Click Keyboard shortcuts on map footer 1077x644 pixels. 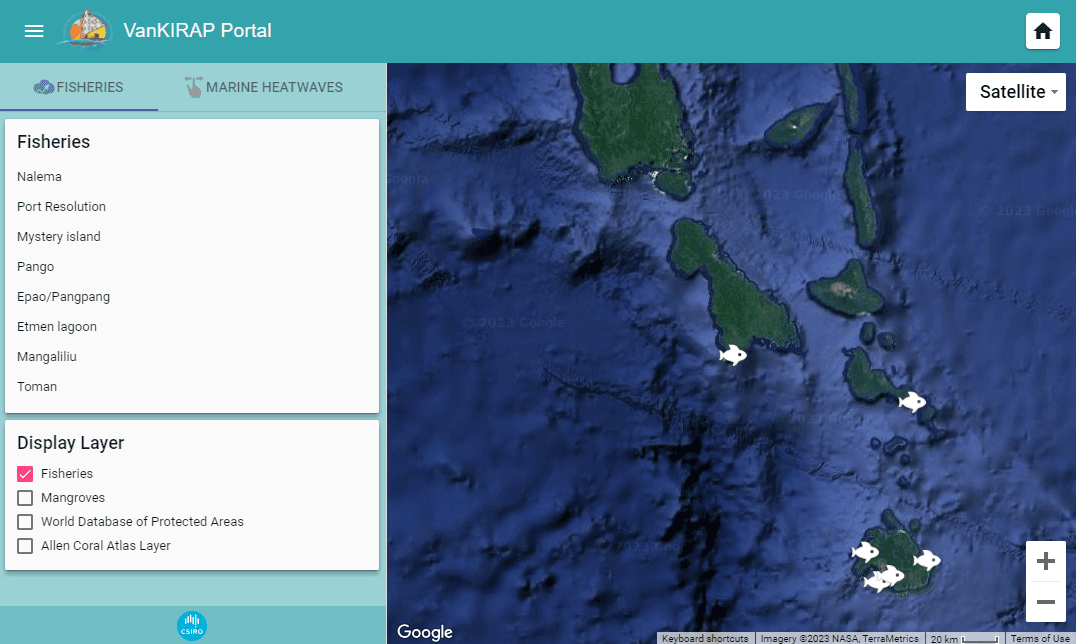[x=704, y=638]
